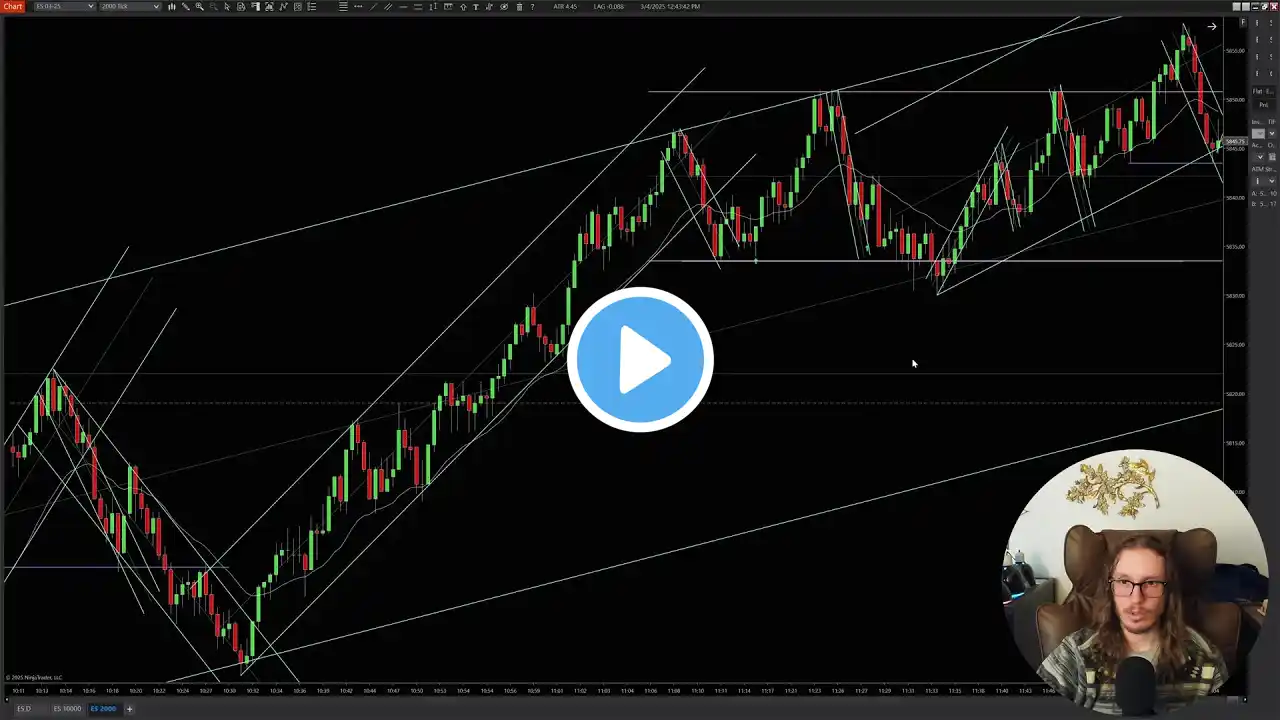
Task: Add a new chart tab with plus
Action: [129, 709]
